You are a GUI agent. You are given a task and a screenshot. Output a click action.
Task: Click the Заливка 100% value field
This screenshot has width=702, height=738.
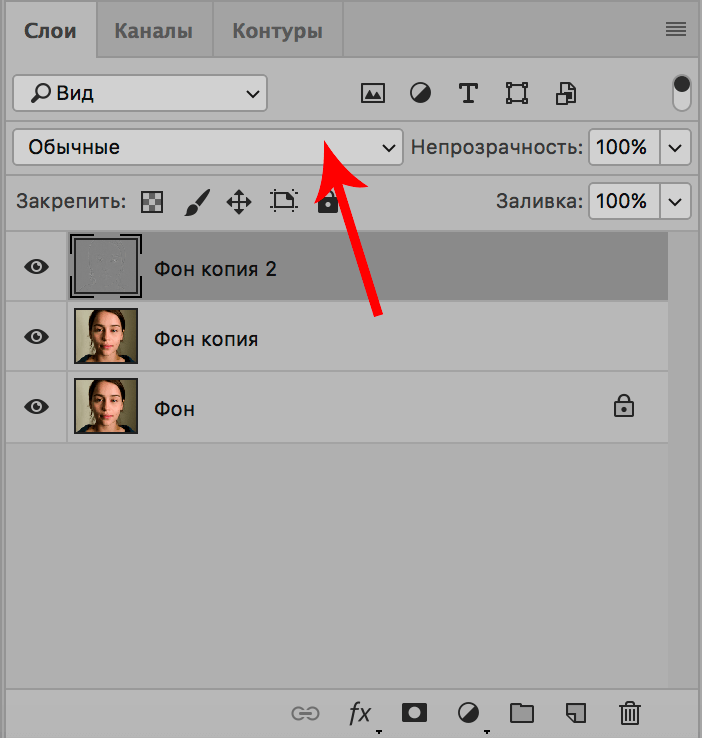[622, 201]
